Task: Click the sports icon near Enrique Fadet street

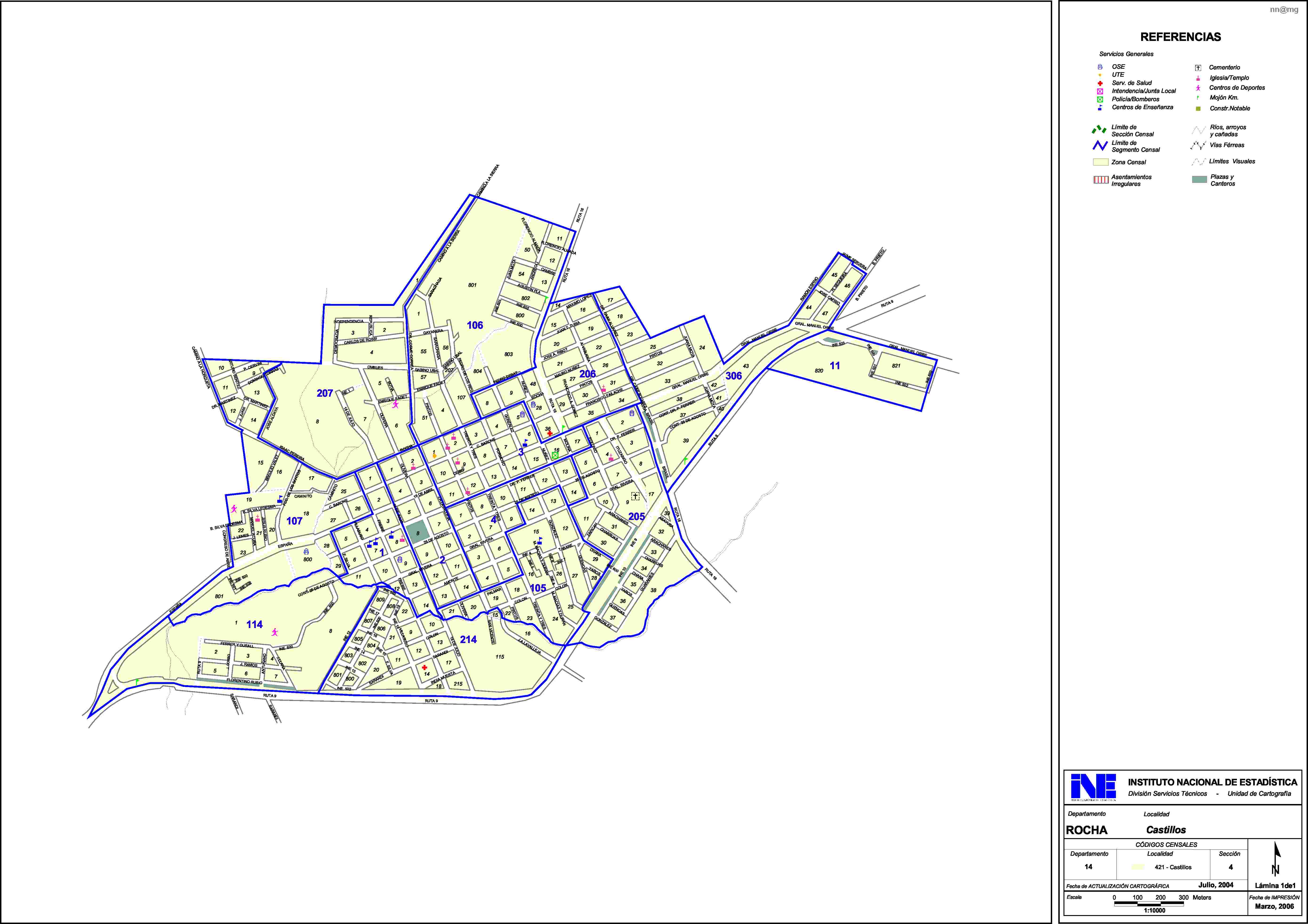Action: 395,404
